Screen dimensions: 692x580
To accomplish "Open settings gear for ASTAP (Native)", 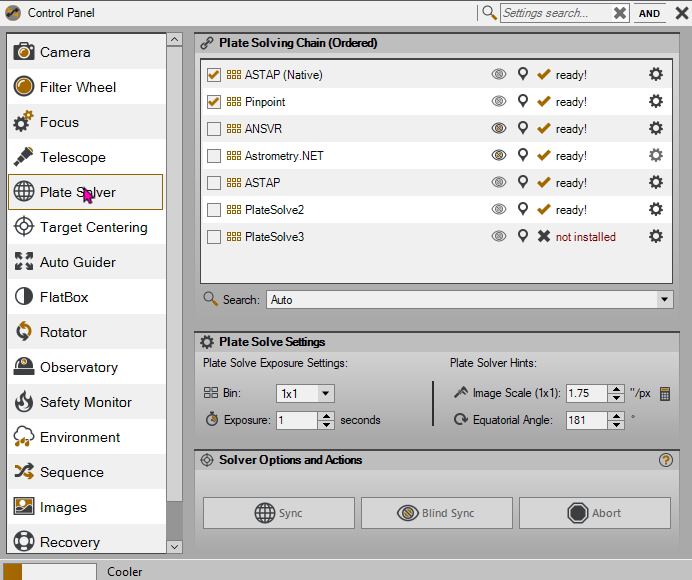I will click(656, 74).
